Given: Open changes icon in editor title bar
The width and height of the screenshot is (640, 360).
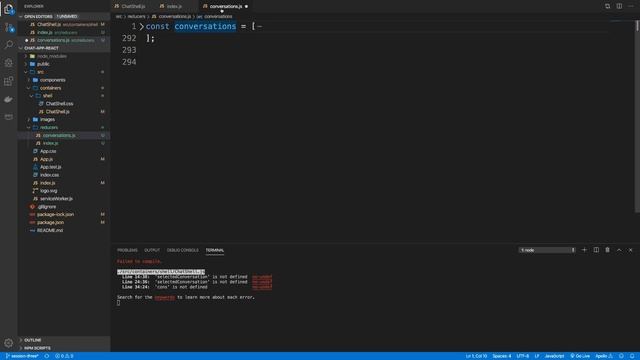Looking at the screenshot, I should point(607,6).
